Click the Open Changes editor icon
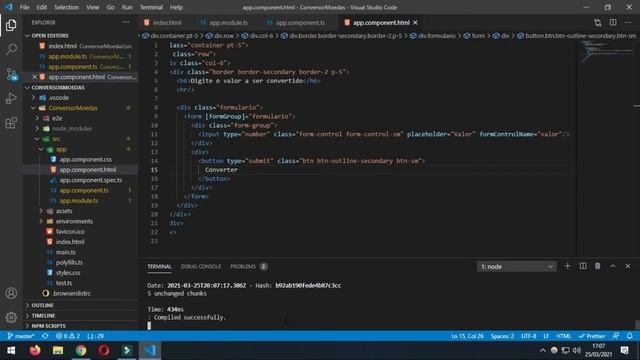The image size is (640, 360). (x=598, y=22)
